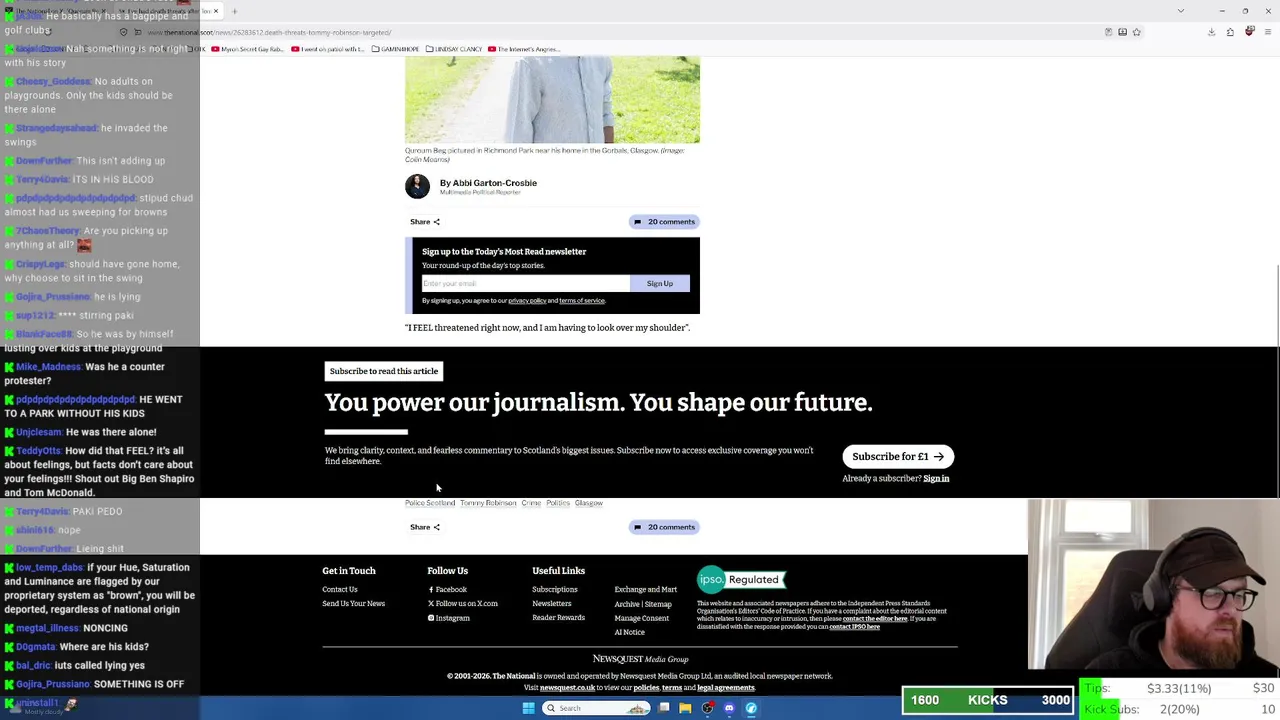Screen dimensions: 1280x720
Task: Click the IPSO Regulated badge
Action: click(741, 580)
